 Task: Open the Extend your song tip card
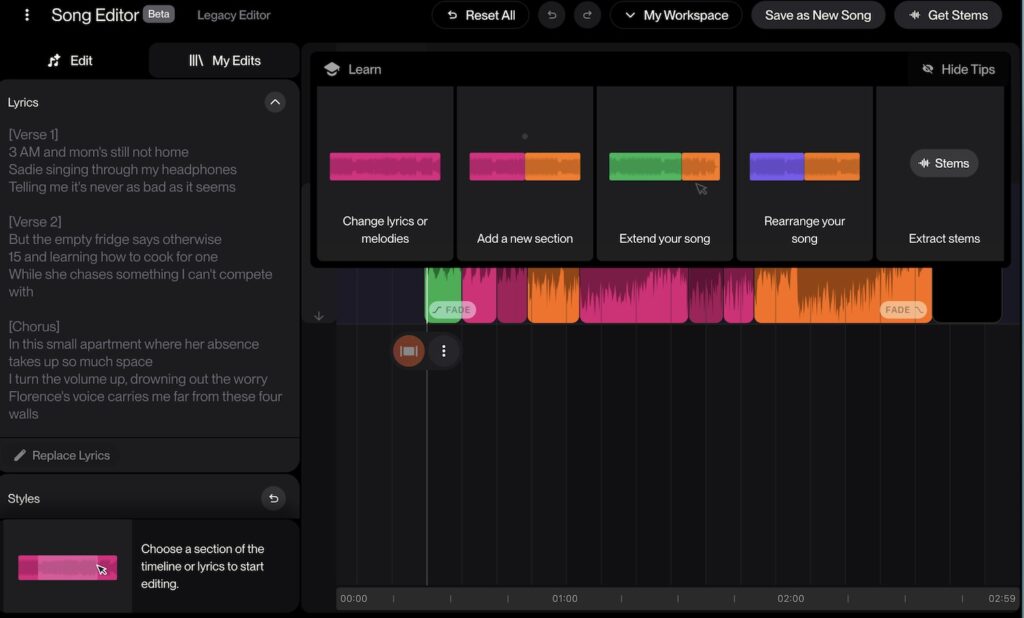coord(665,173)
